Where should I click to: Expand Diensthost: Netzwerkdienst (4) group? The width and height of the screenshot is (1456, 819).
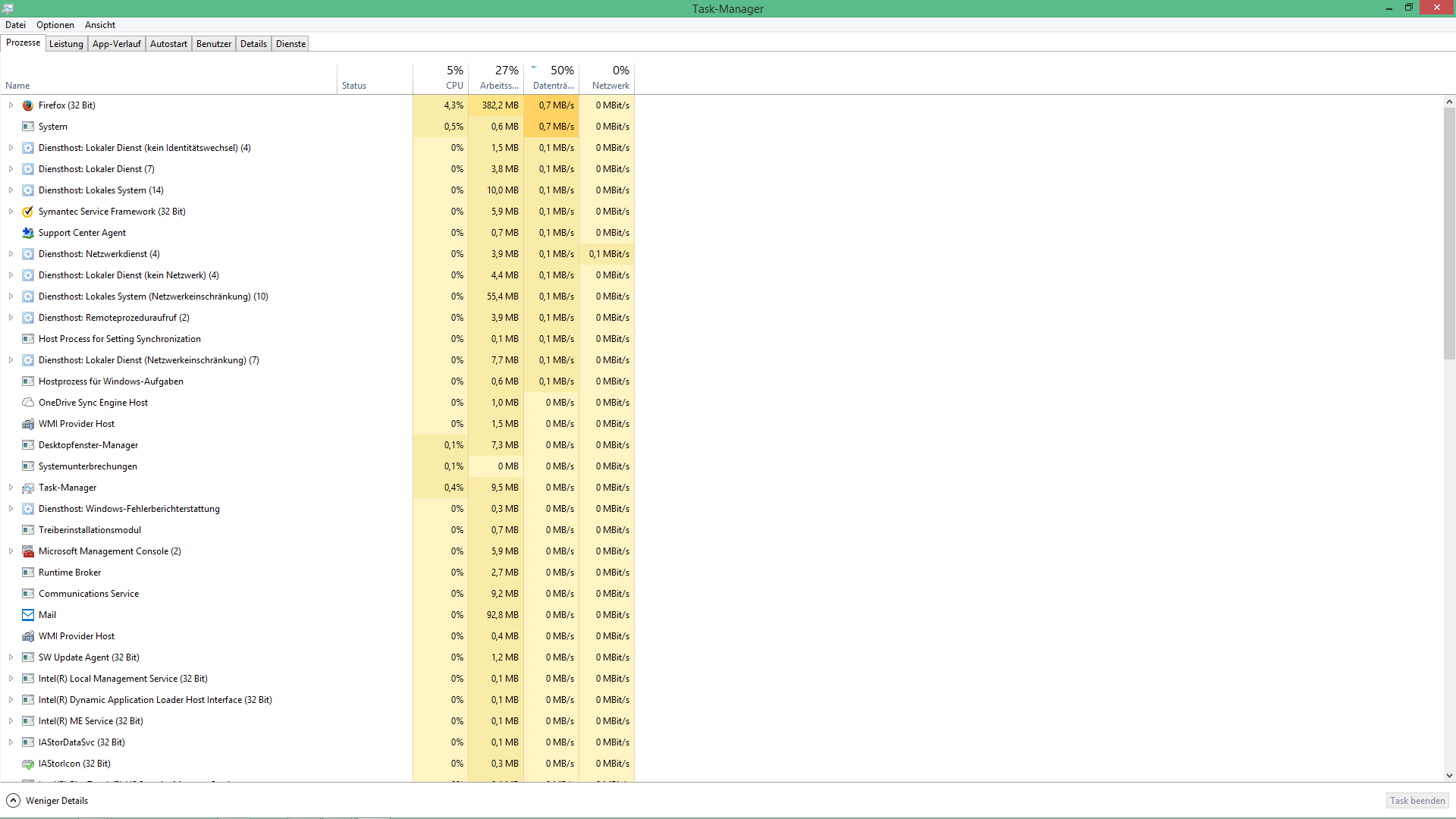(x=11, y=254)
